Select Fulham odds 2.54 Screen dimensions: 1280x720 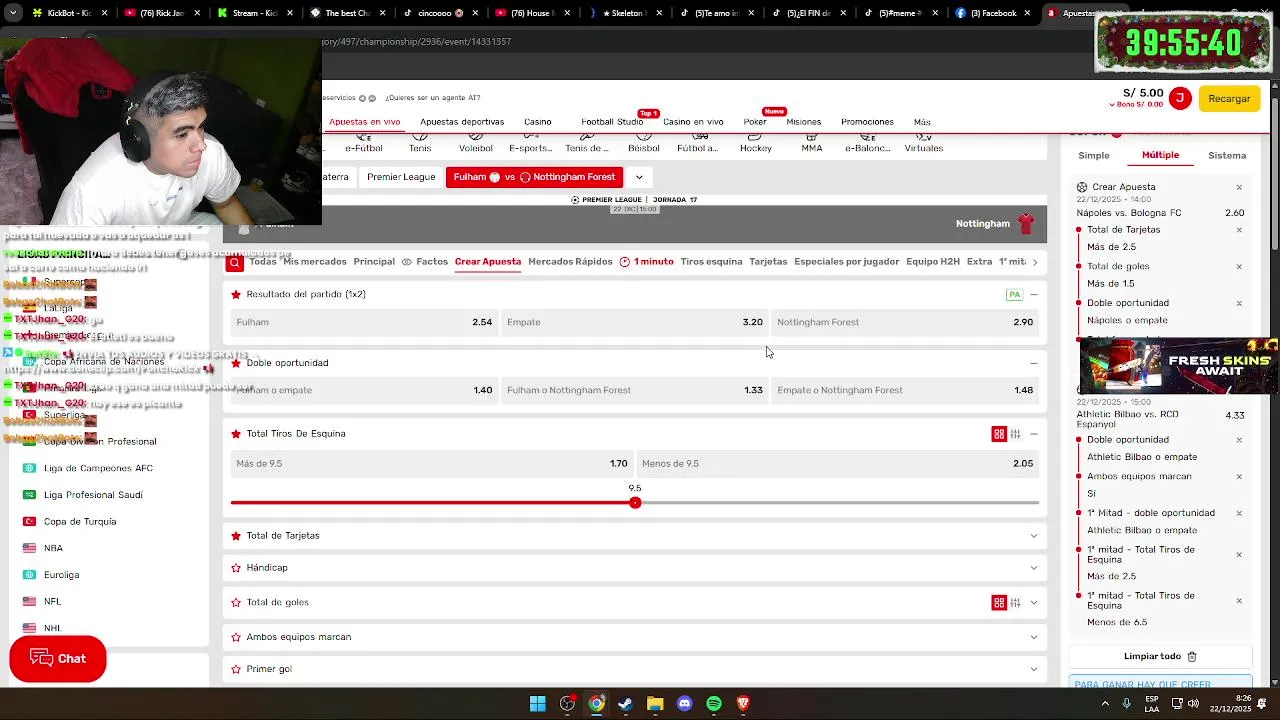[364, 322]
